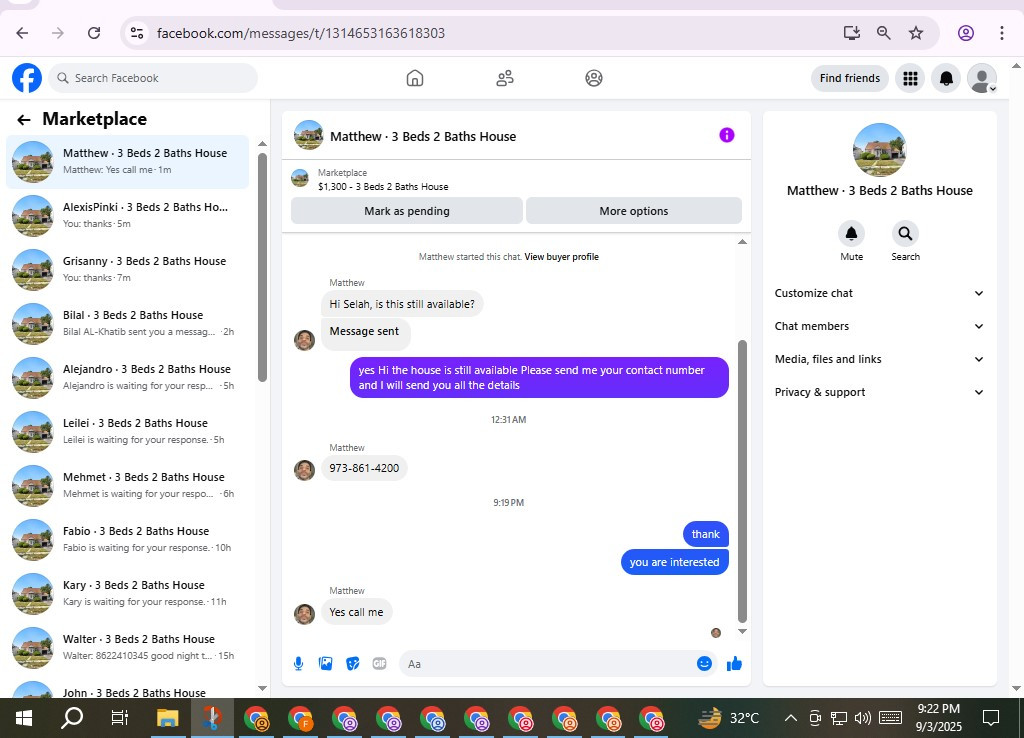Click chat scroll down arrow
The height and width of the screenshot is (738, 1024).
742,632
